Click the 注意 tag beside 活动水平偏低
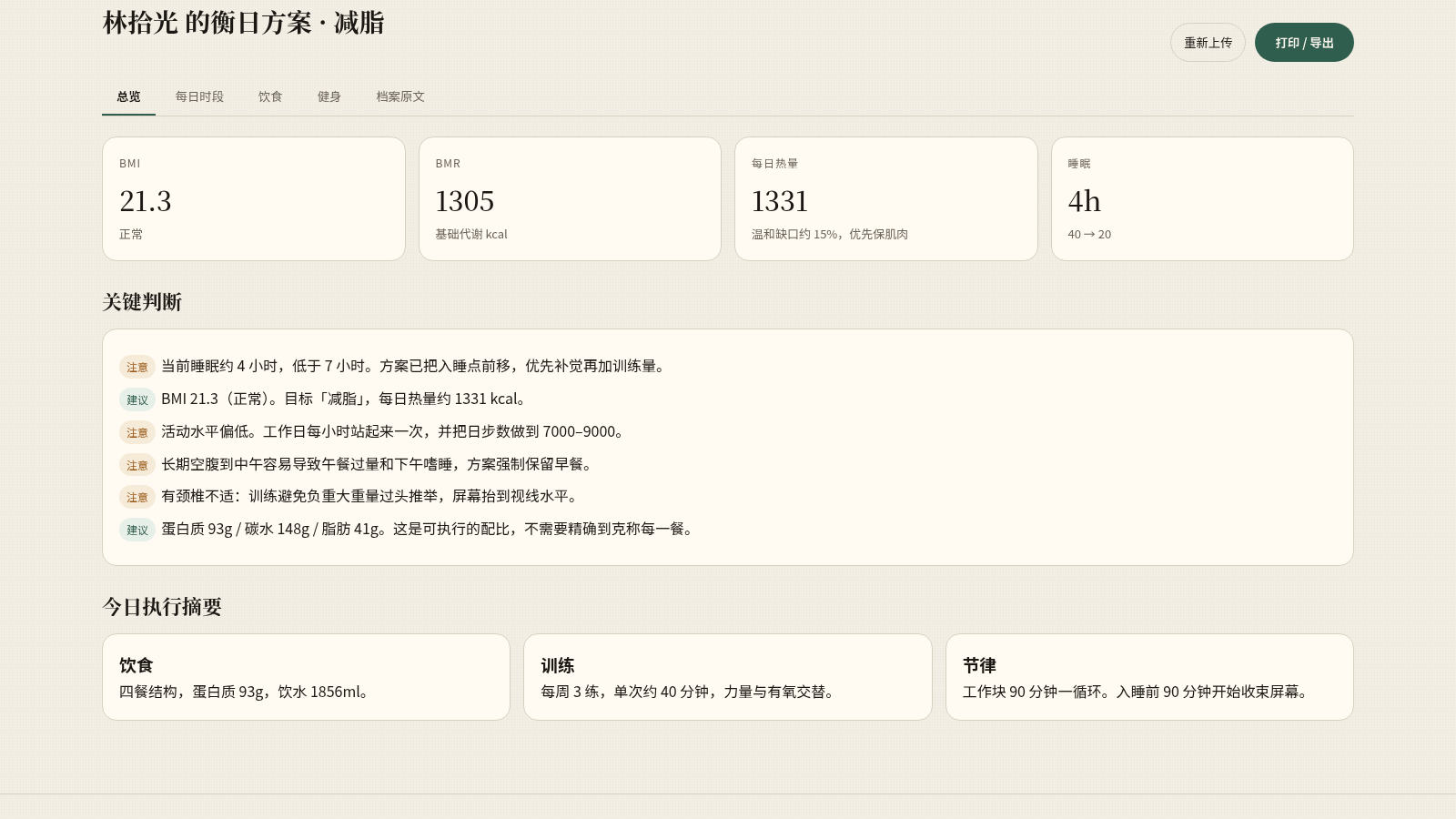Image resolution: width=1456 pixels, height=819 pixels. [x=137, y=432]
